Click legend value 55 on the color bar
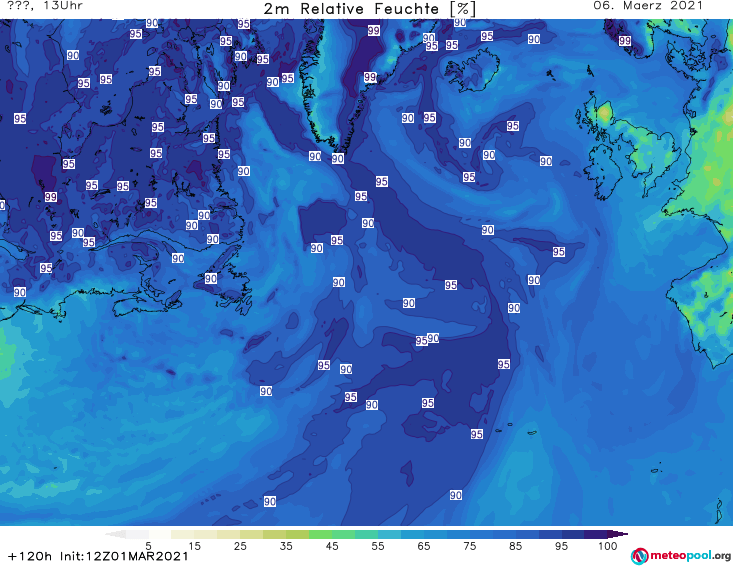This screenshot has width=733, height=566. 378,546
